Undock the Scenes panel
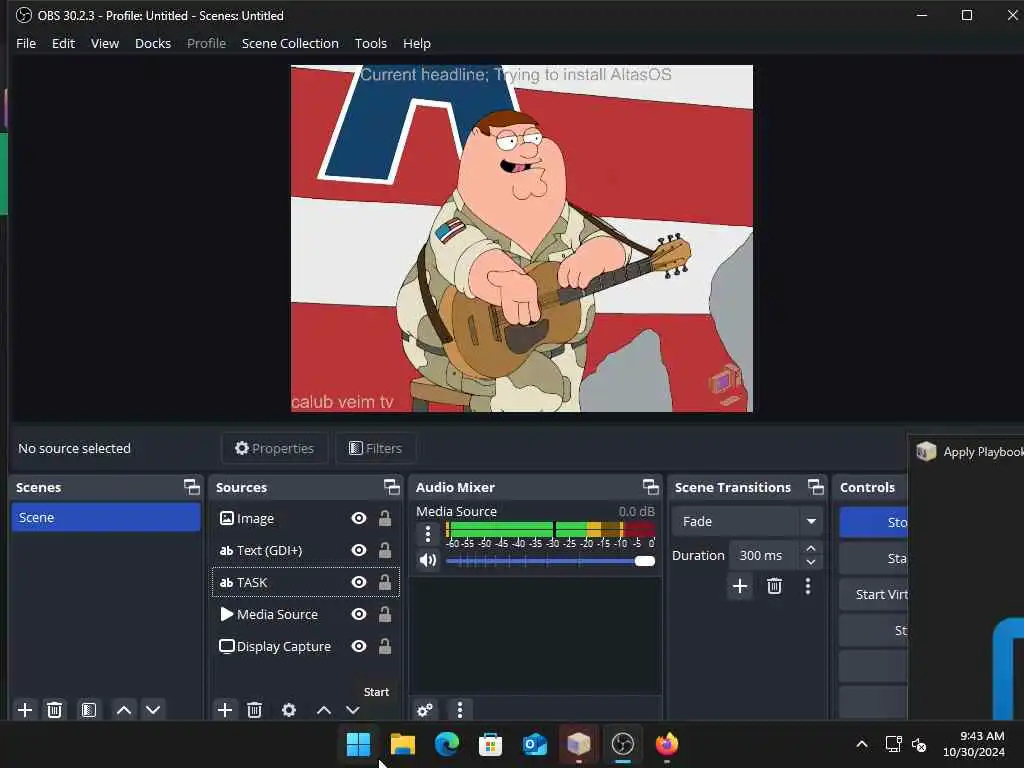 (x=191, y=487)
